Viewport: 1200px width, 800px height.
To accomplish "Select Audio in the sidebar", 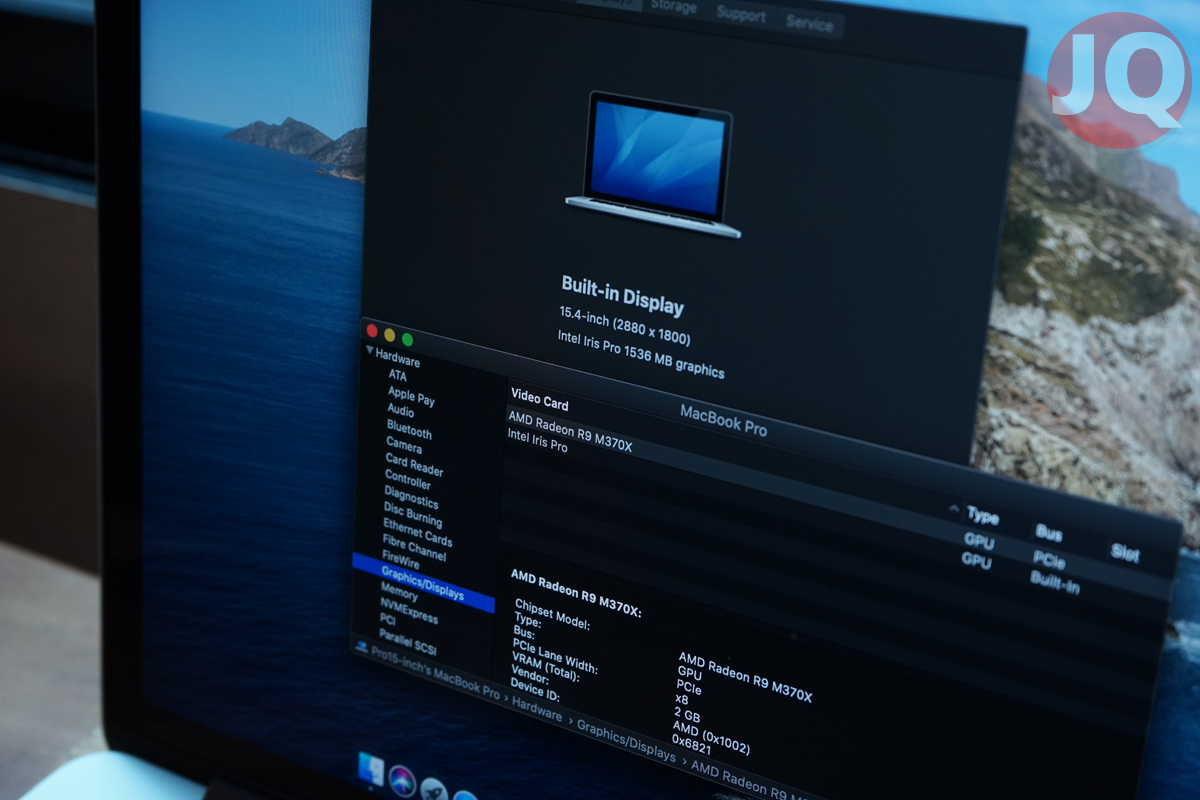I will pos(400,410).
